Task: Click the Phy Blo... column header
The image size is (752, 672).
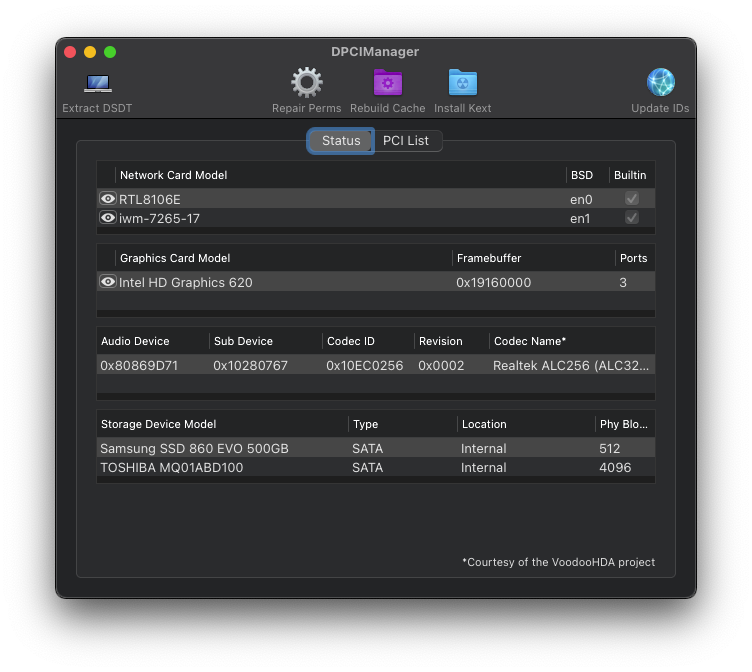Action: click(x=625, y=424)
